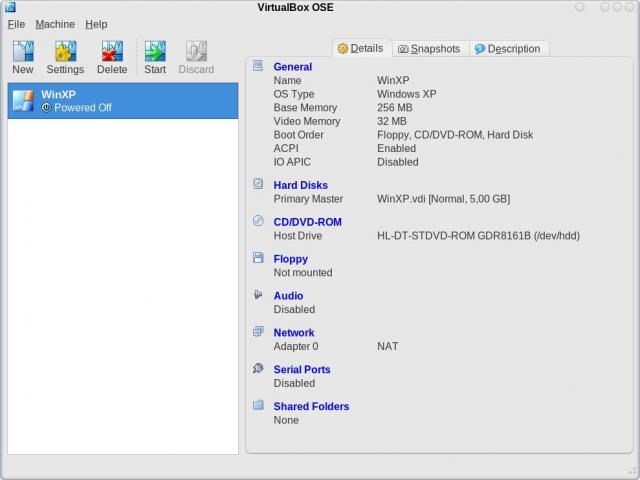This screenshot has width=640, height=480.
Task: Click the '256 MB' base memory value
Action: [x=395, y=108]
